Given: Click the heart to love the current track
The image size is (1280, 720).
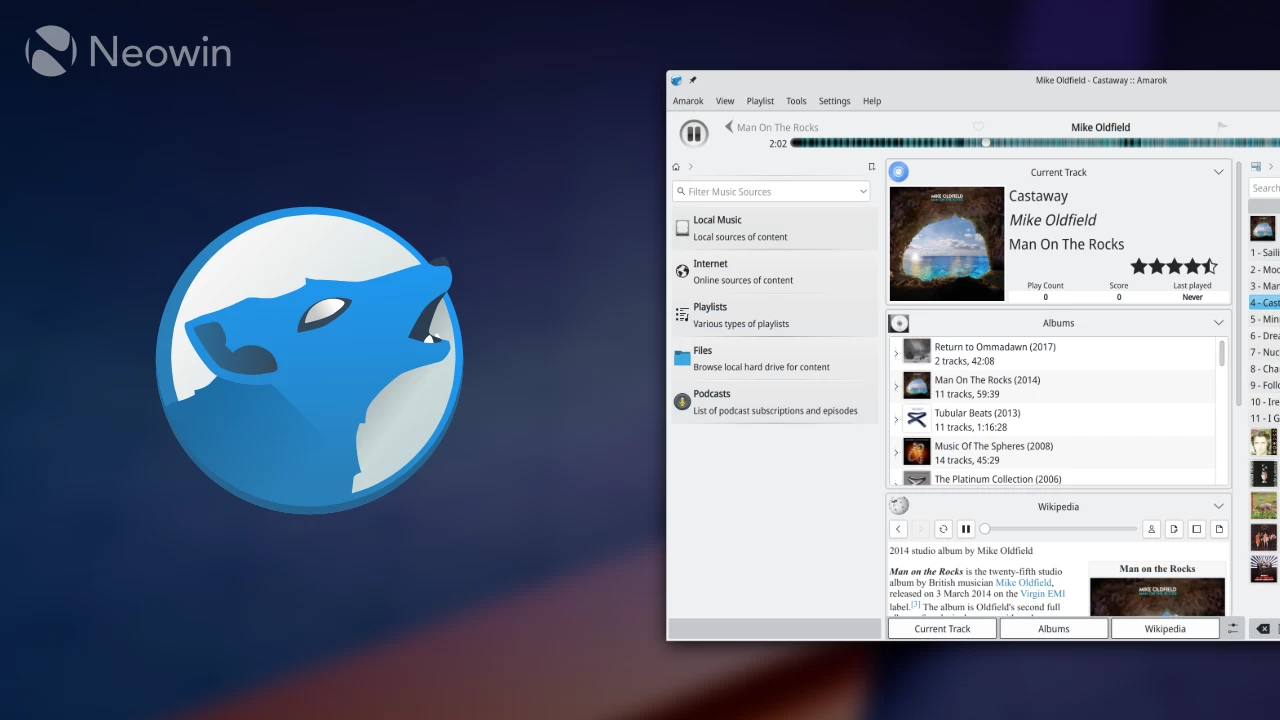Looking at the screenshot, I should pyautogui.click(x=978, y=127).
